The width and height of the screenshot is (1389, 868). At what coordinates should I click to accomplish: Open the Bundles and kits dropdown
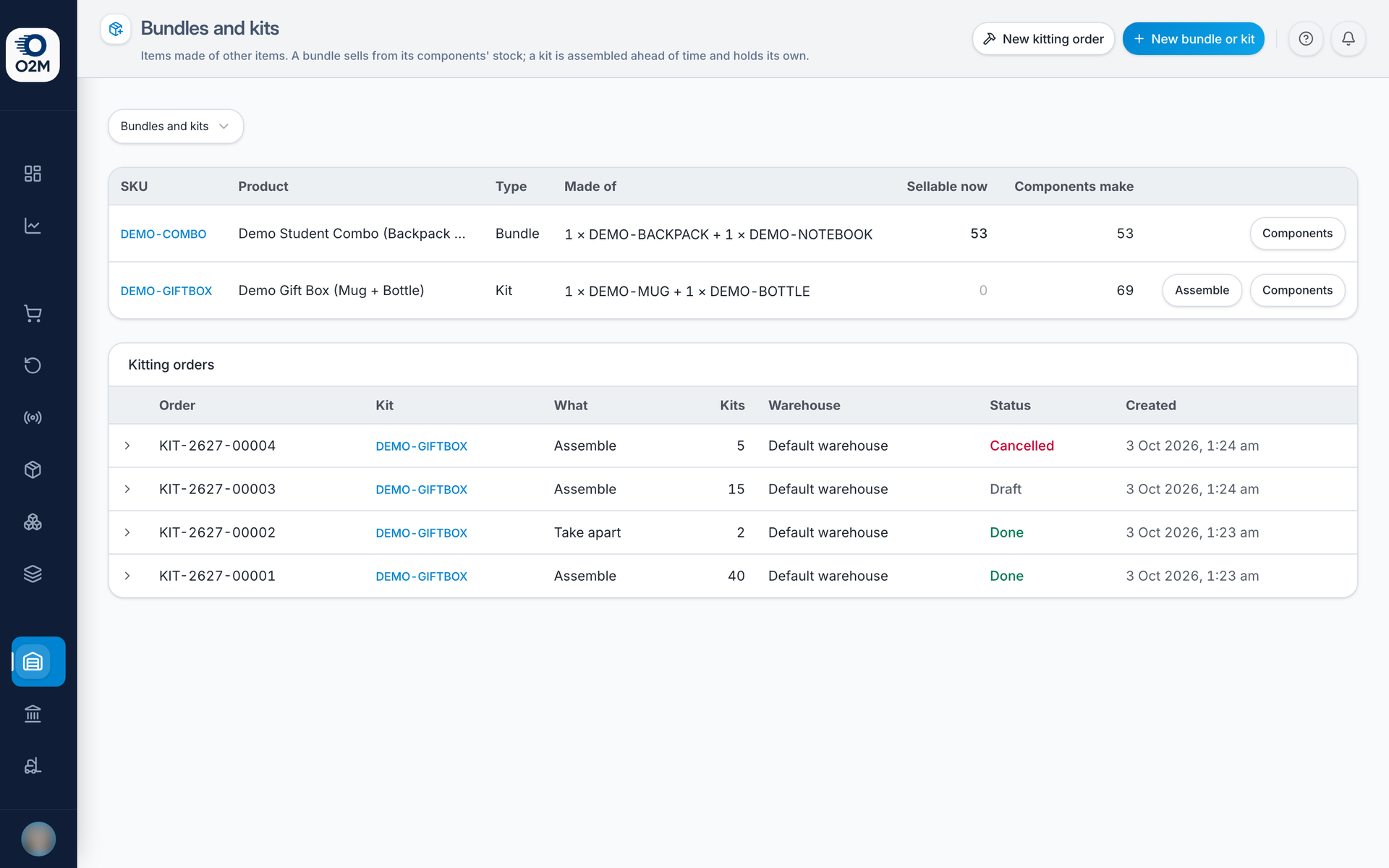pyautogui.click(x=176, y=127)
